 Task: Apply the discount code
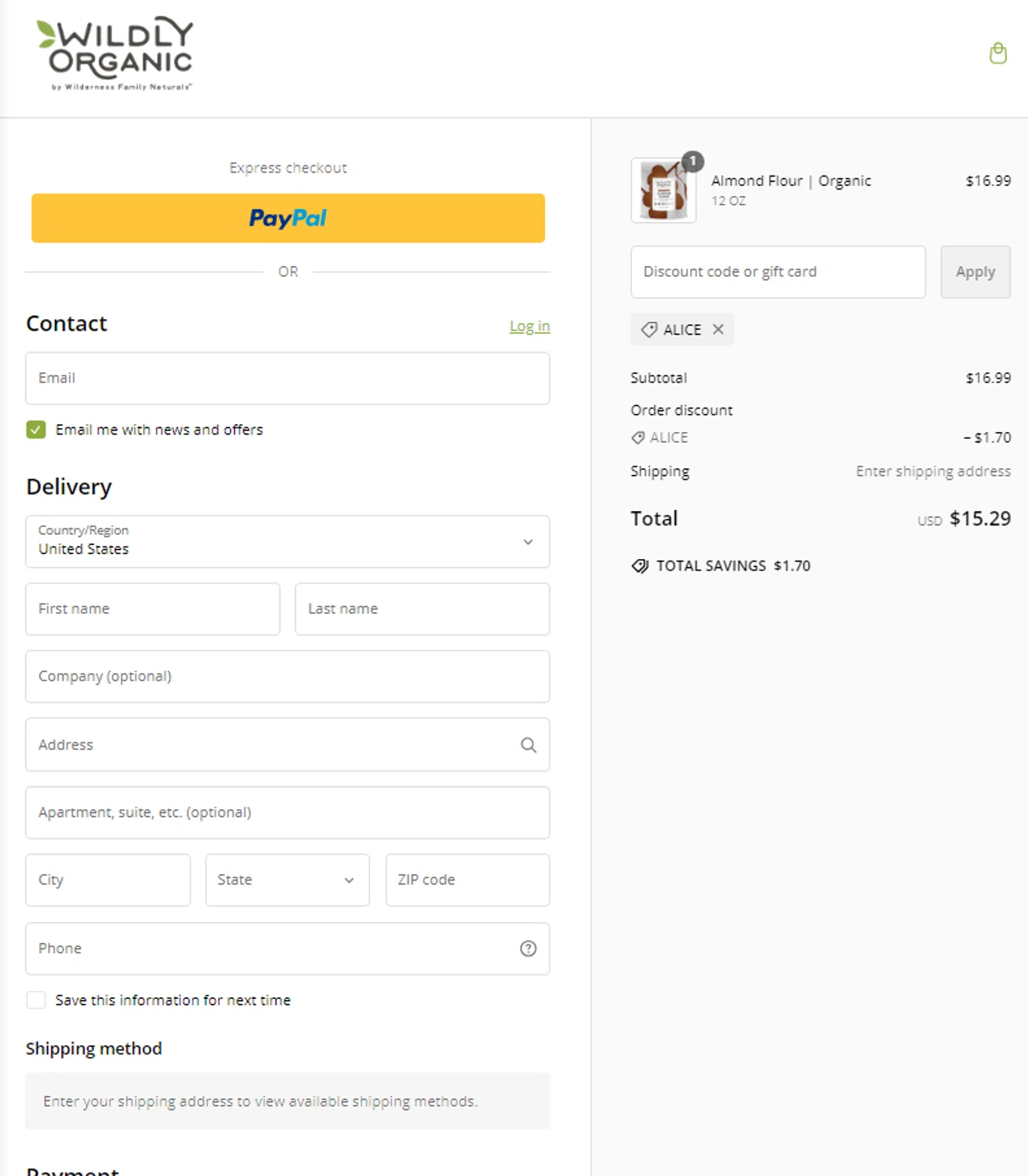coord(975,272)
